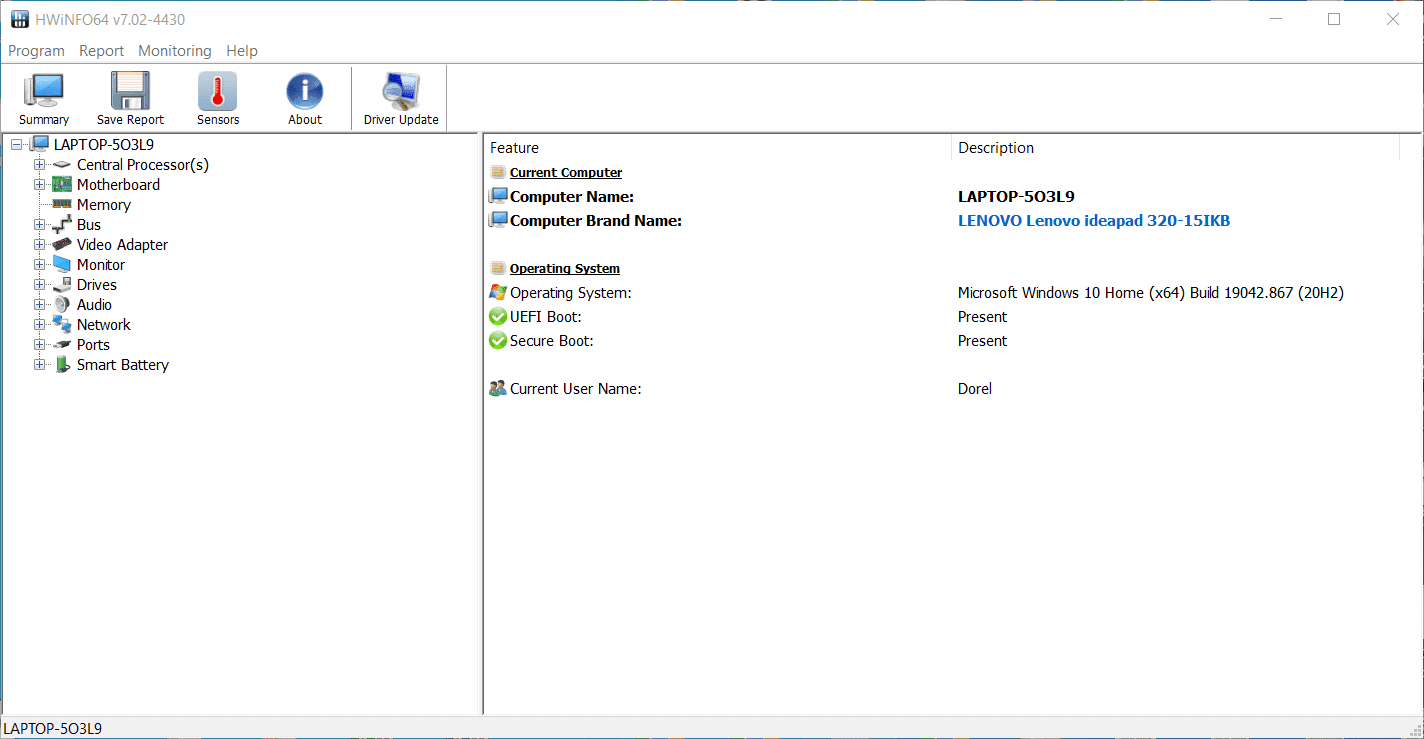Click the Windows flag icon beside Operating System
Image resolution: width=1424 pixels, height=739 pixels.
click(498, 293)
